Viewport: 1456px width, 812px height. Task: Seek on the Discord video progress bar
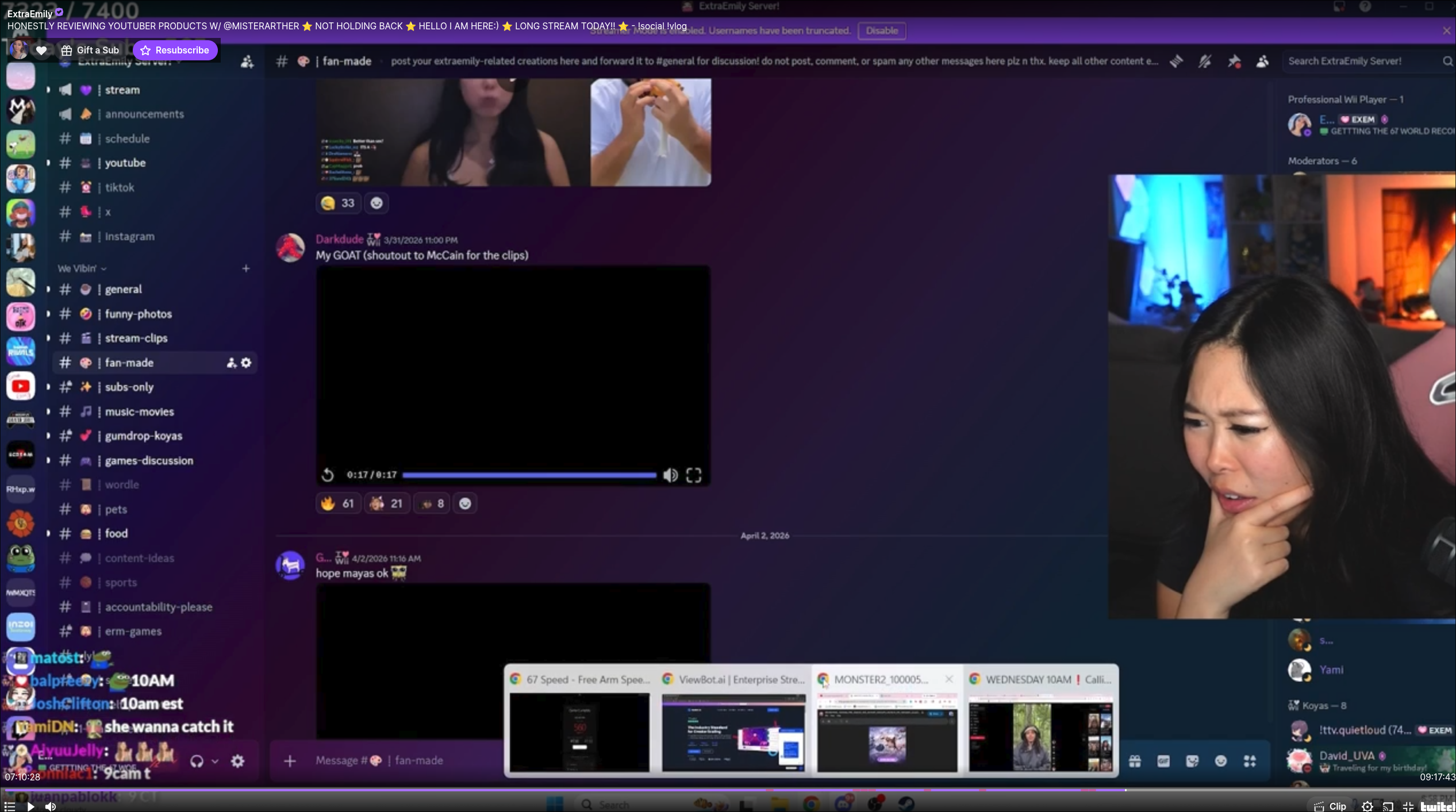click(529, 475)
